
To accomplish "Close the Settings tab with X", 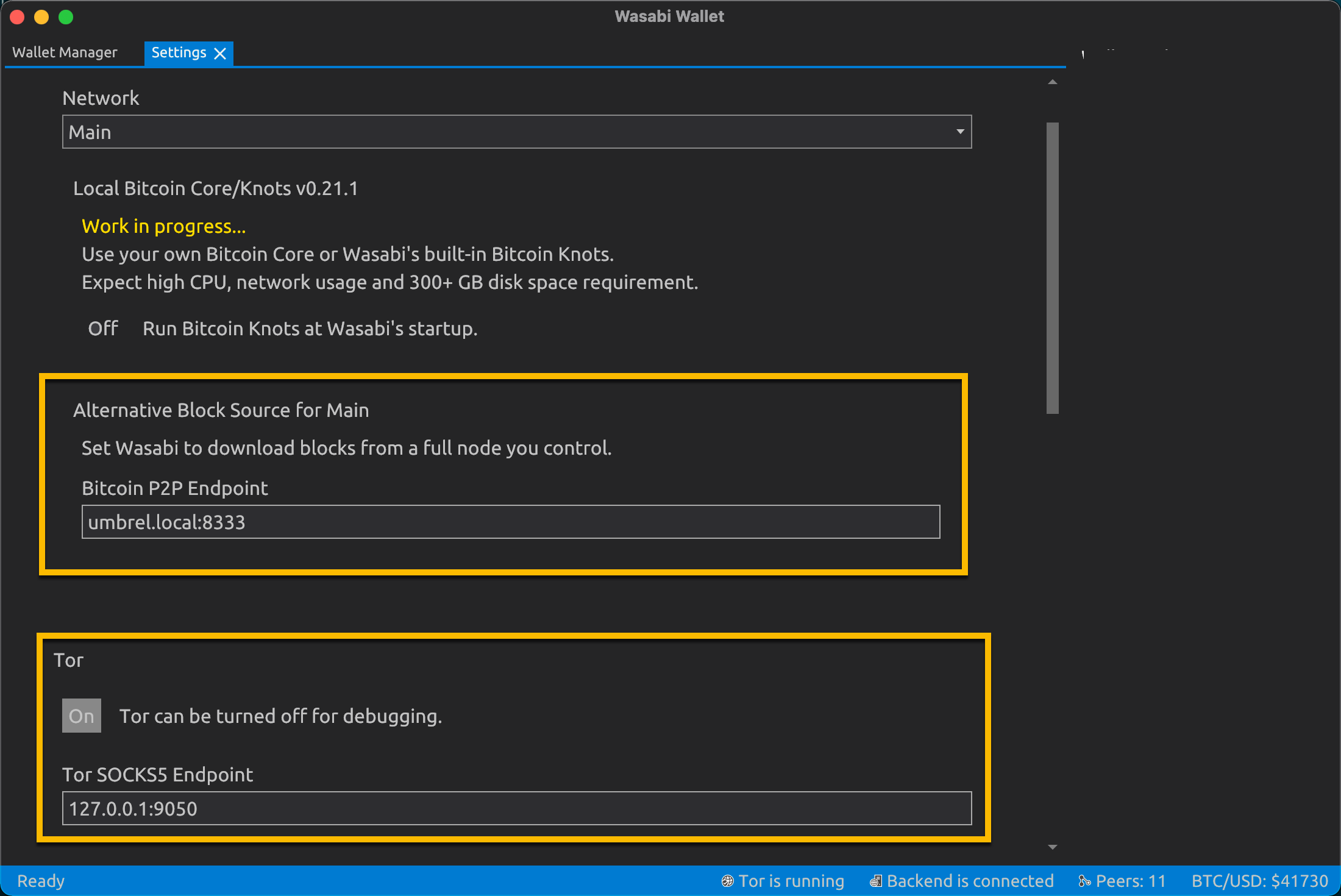I will [221, 53].
